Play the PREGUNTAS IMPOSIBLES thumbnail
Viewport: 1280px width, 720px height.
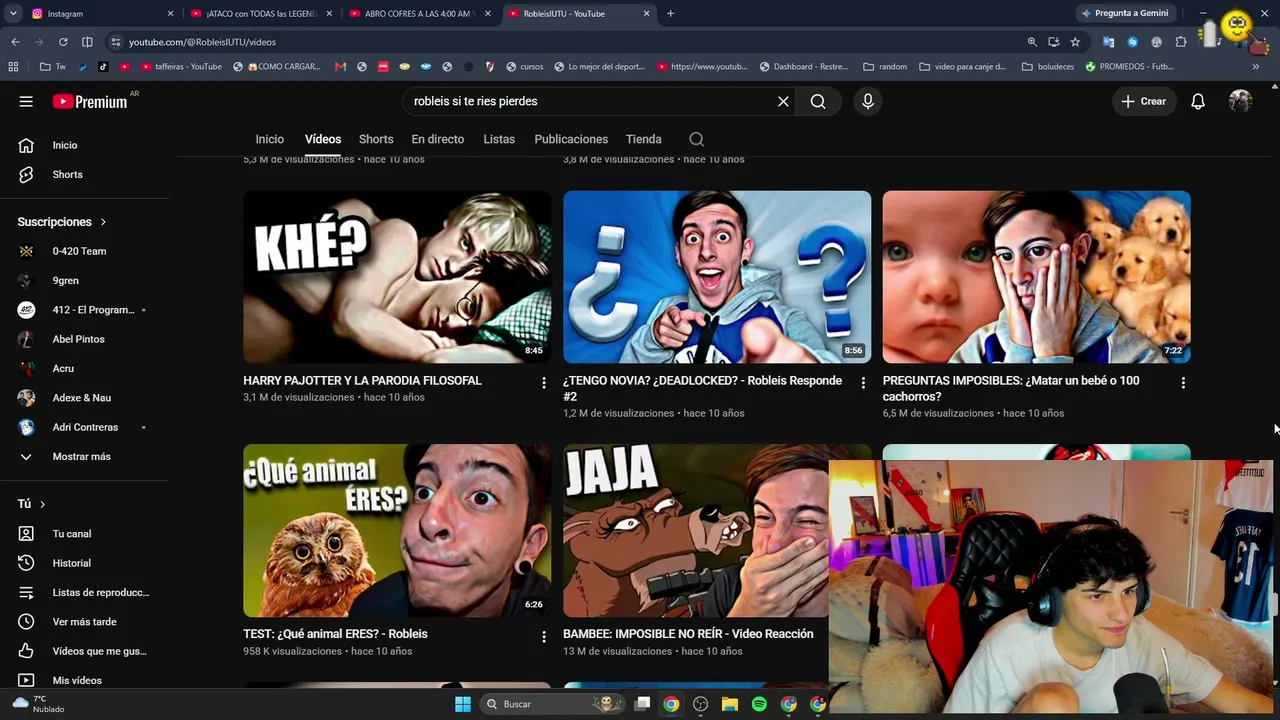(x=1036, y=277)
